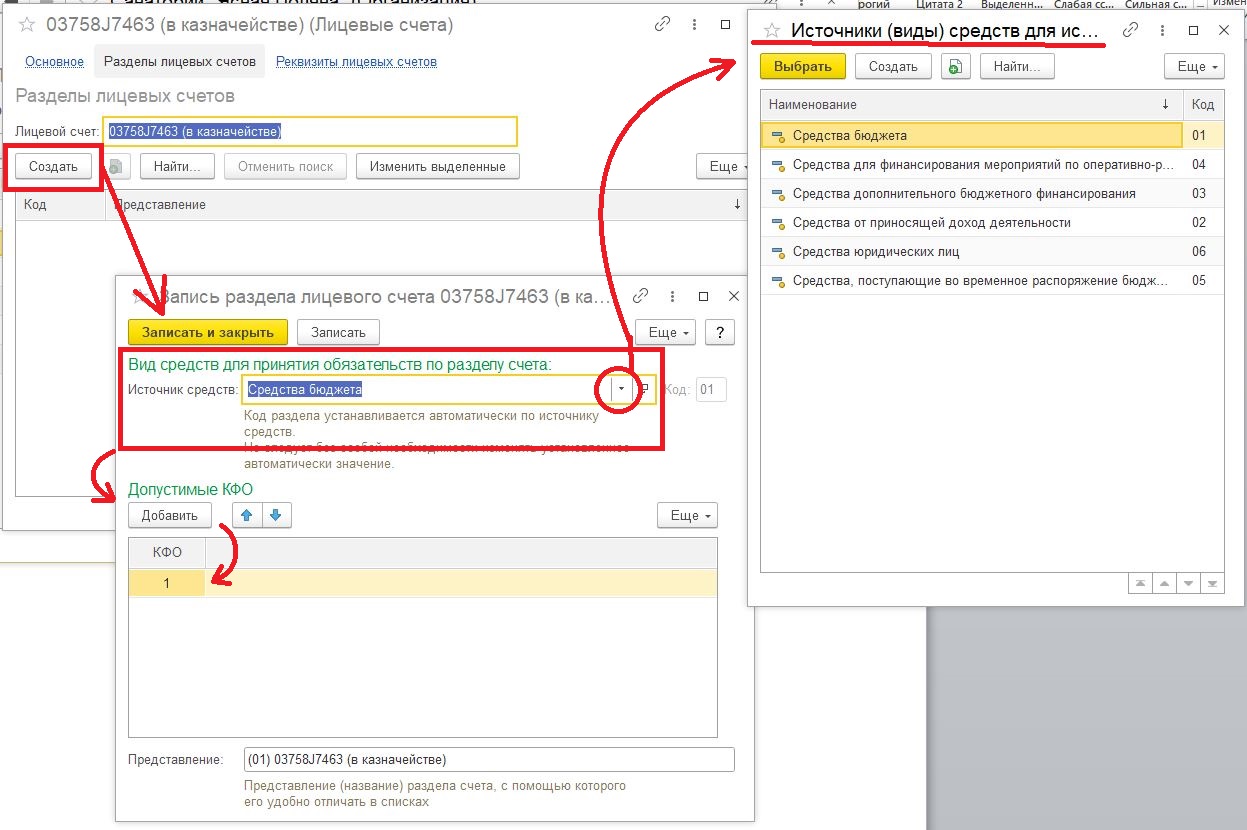This screenshot has height=830, width=1247.
Task: Open Еще menu in Источники средств window
Action: [x=1194, y=66]
